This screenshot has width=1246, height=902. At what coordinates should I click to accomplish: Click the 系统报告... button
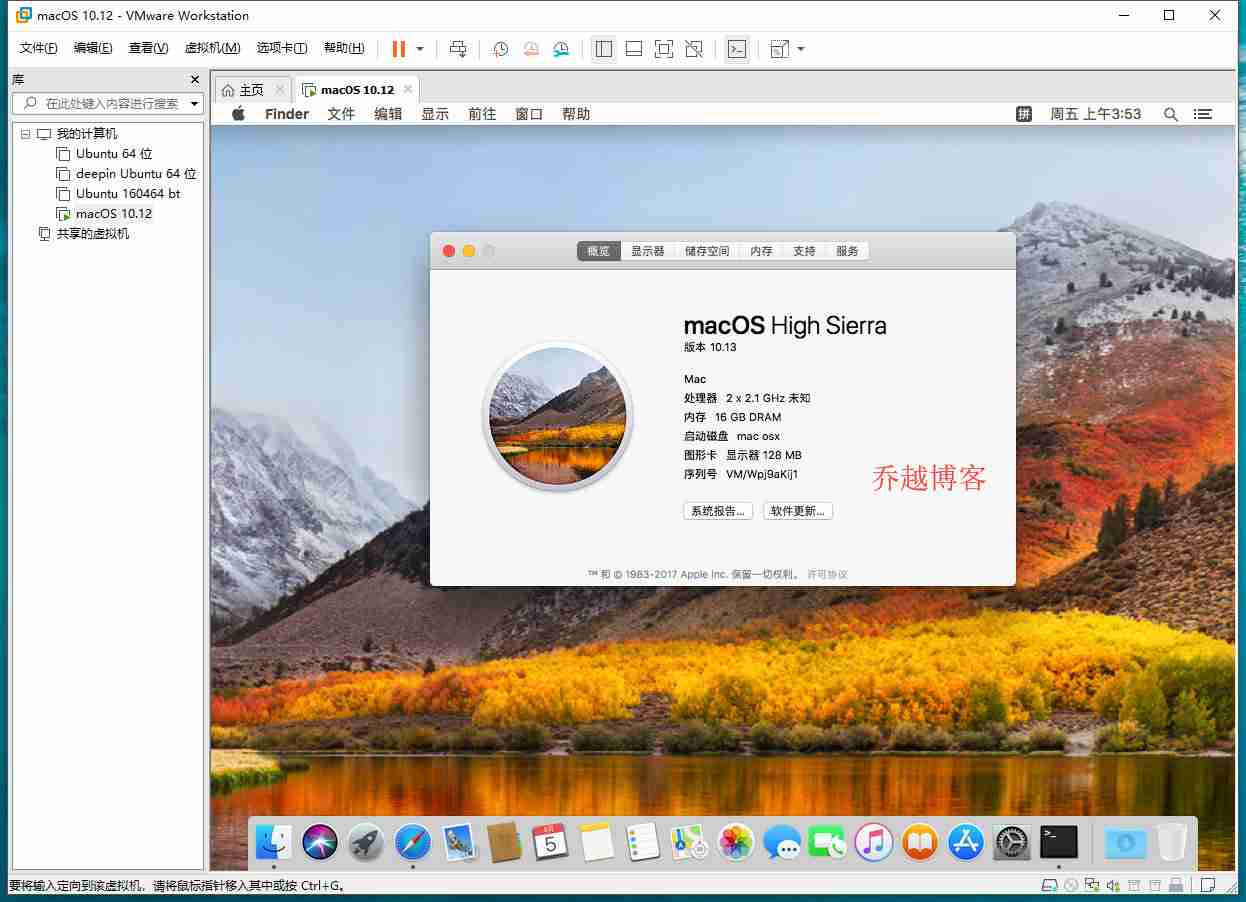[718, 511]
